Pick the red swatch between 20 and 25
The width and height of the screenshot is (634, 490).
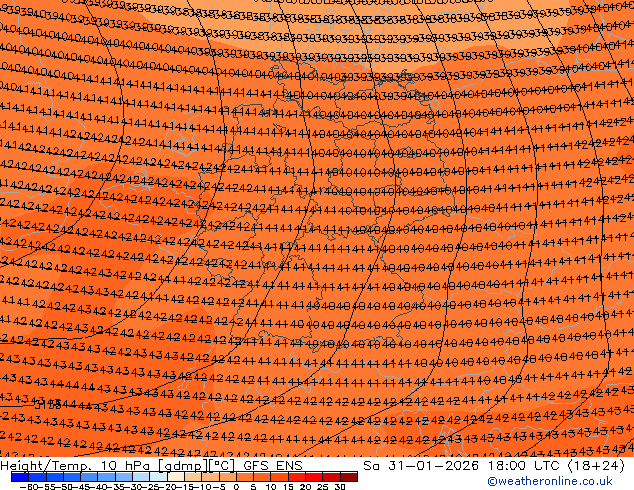pos(314,477)
